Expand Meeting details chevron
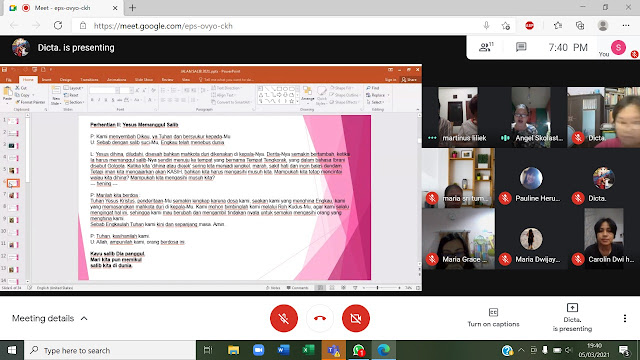The width and height of the screenshot is (640, 360). coord(84,318)
